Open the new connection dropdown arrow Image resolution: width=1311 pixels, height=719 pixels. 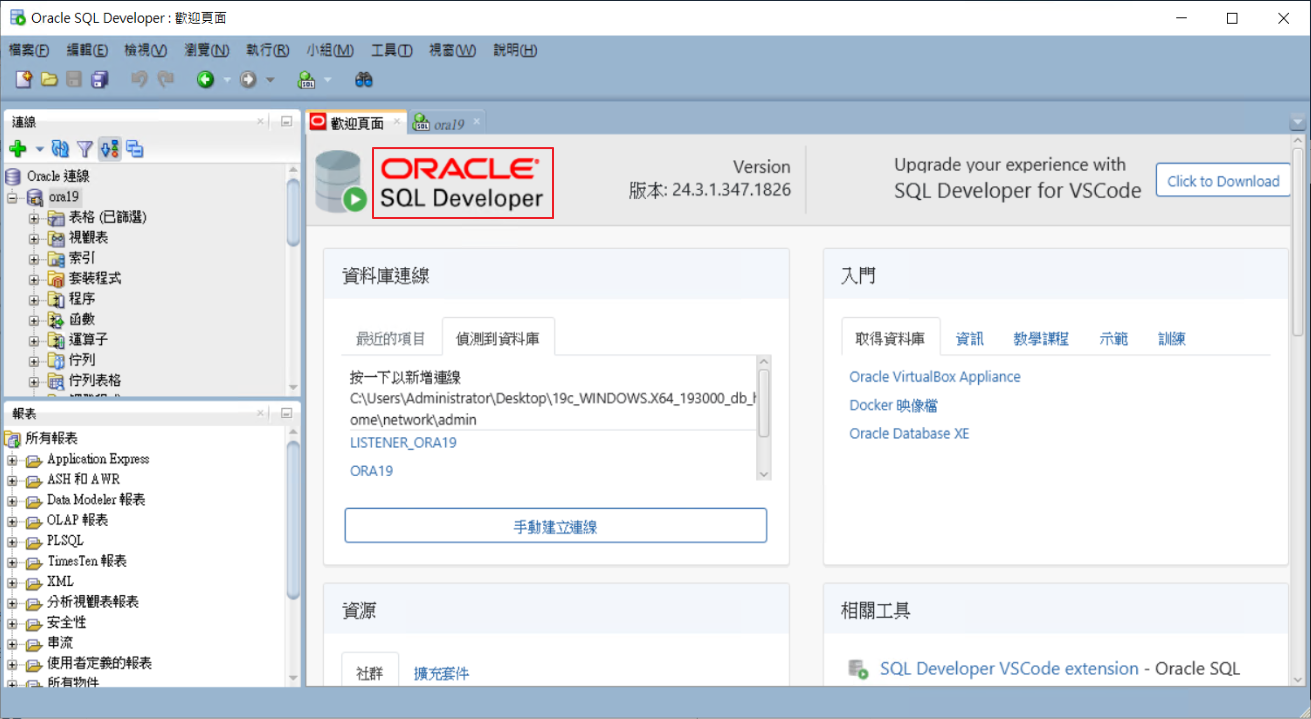pos(39,149)
